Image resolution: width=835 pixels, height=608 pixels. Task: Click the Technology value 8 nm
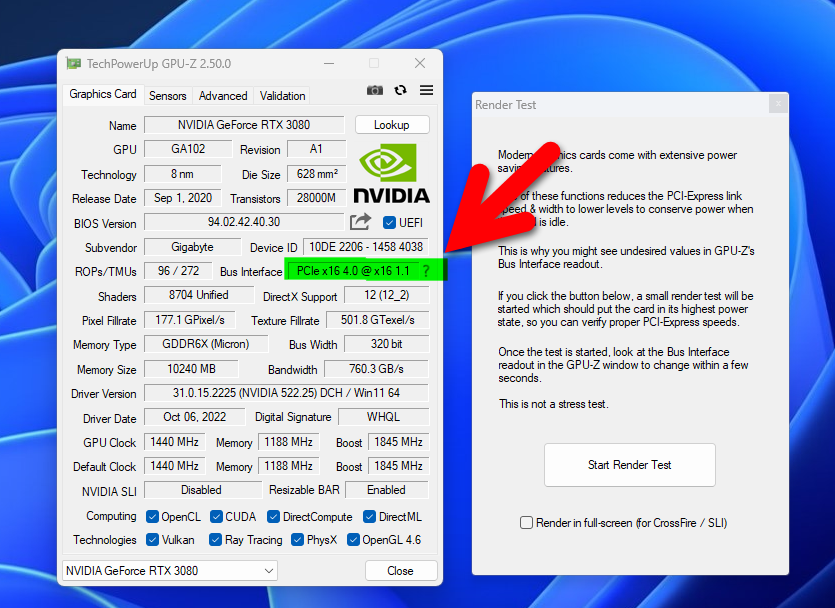point(183,174)
